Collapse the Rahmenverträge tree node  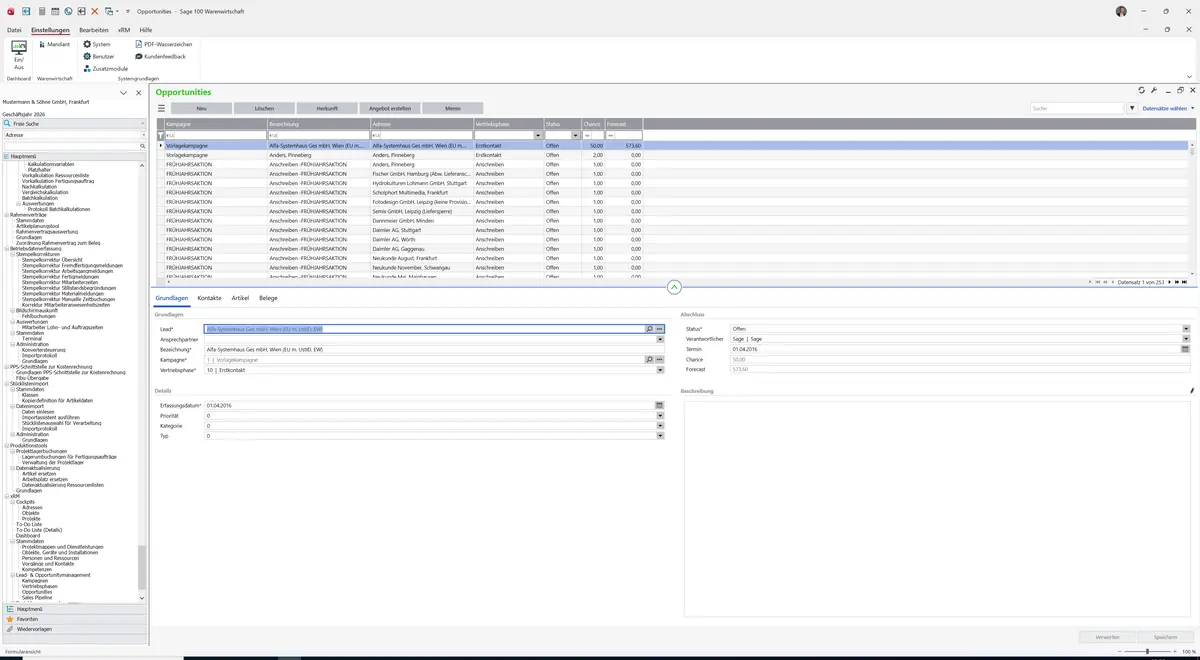[x=6, y=215]
